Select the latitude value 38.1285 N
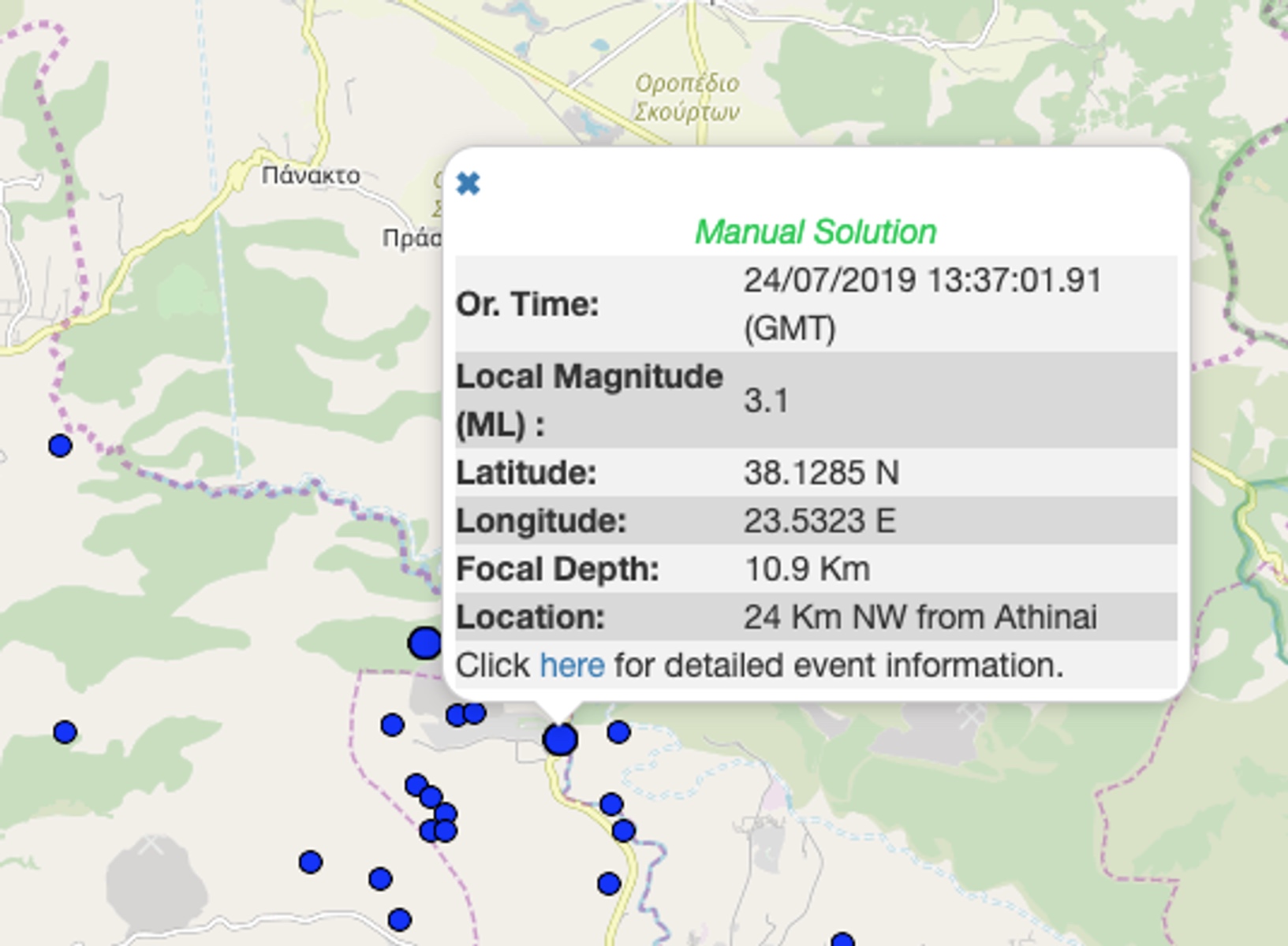 (x=821, y=473)
